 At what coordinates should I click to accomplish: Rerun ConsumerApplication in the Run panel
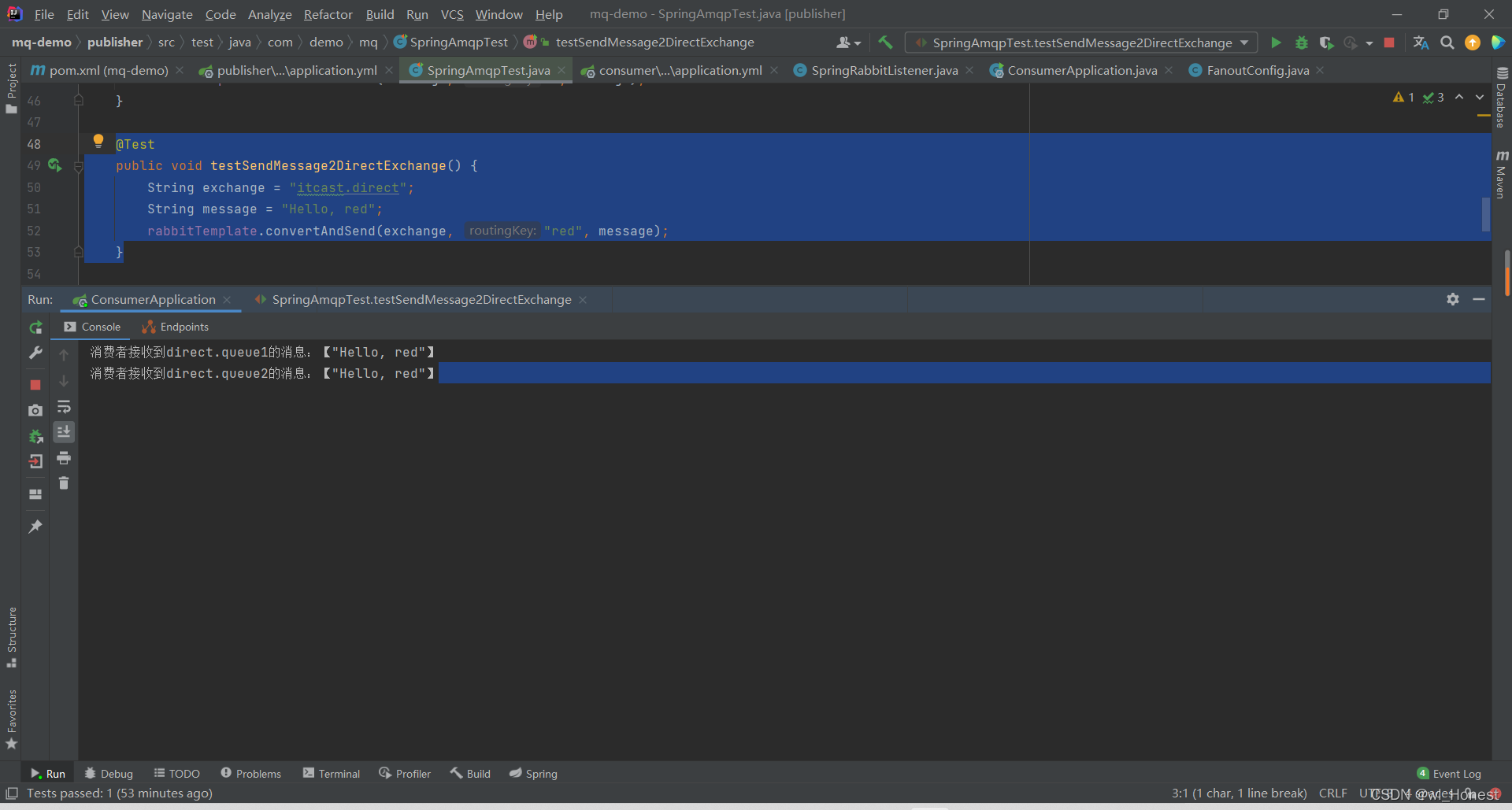pyautogui.click(x=35, y=327)
